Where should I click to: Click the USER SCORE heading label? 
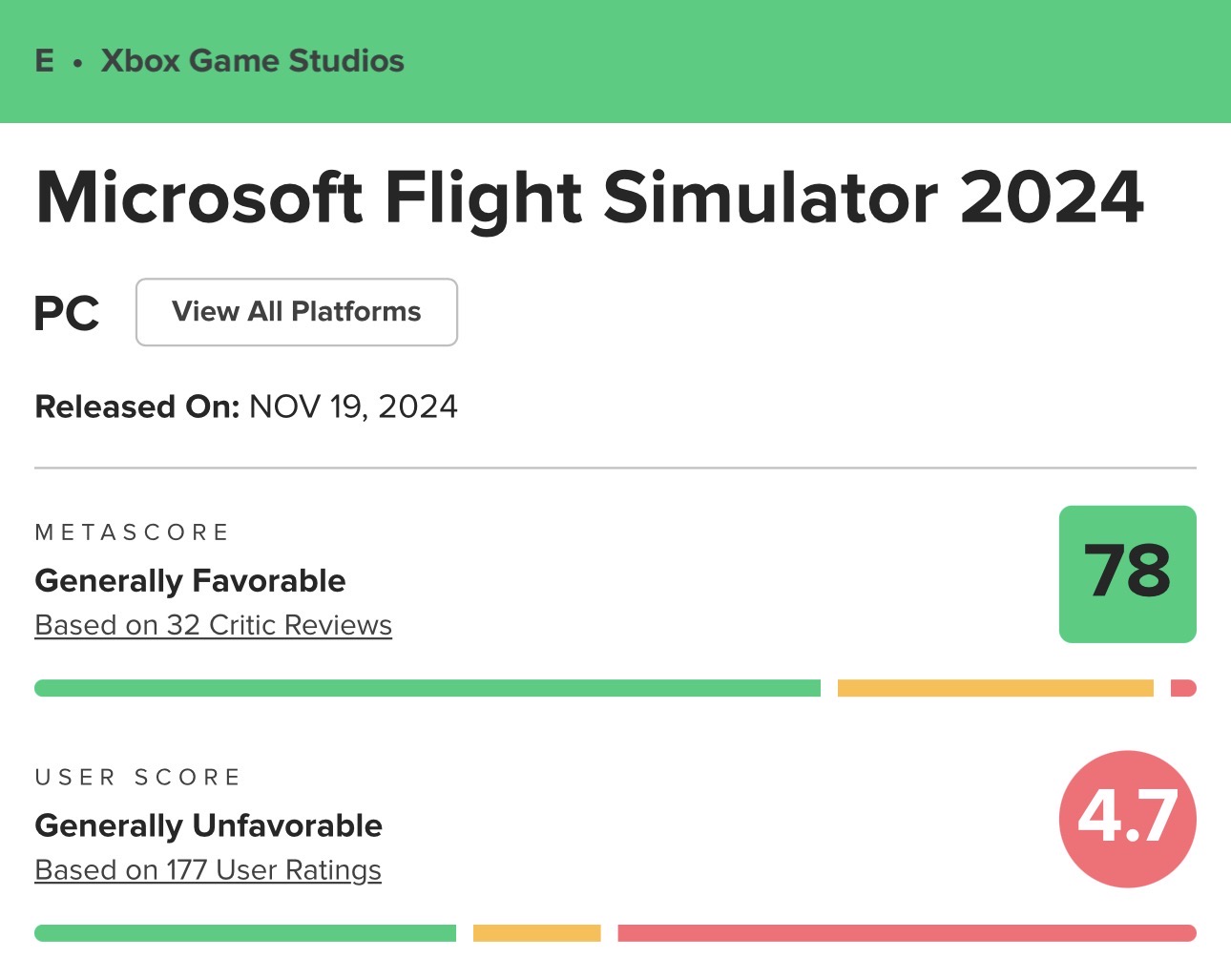tap(137, 778)
